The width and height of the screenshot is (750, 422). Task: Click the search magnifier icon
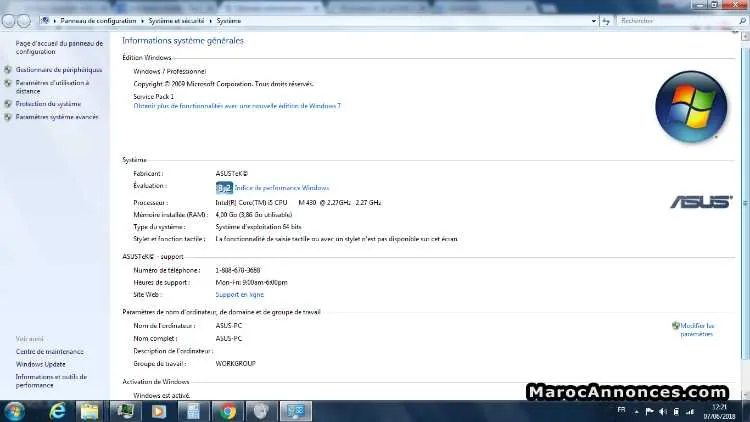click(742, 21)
